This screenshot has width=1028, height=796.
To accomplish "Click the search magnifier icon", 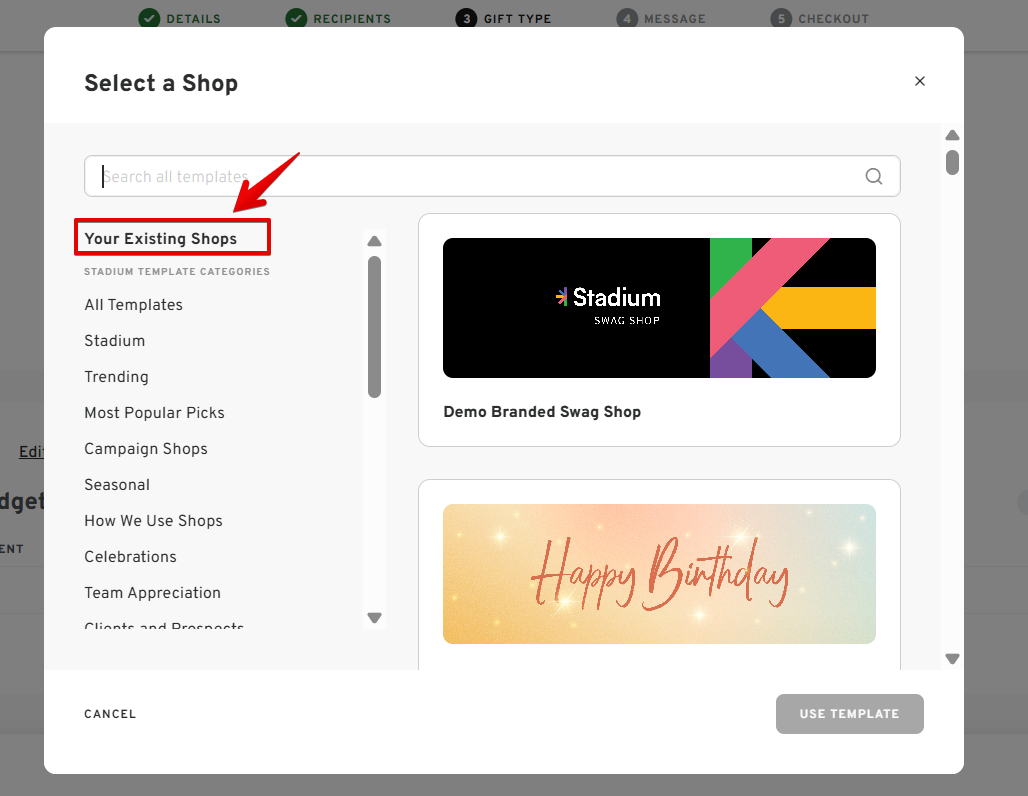I will [873, 177].
